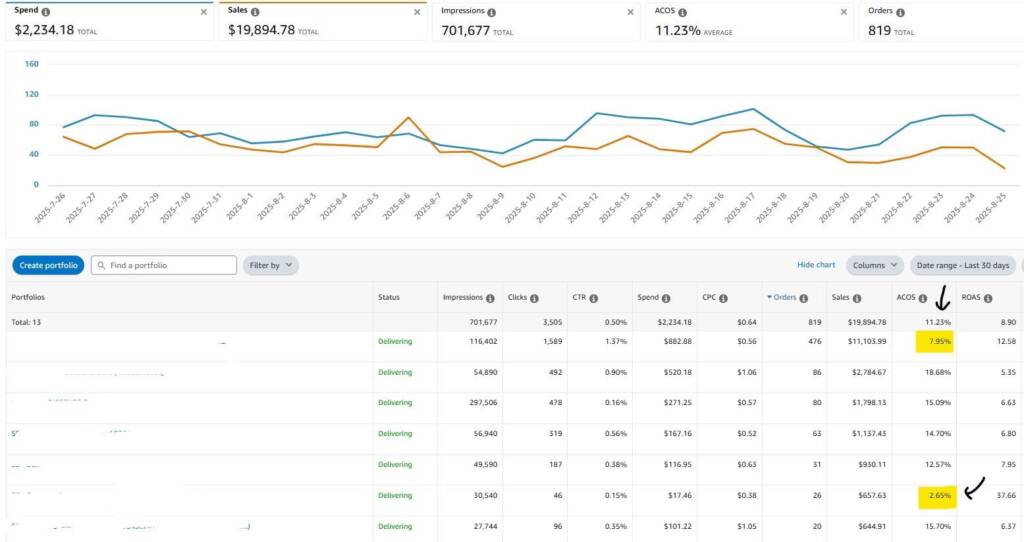
Task: Sort by the Status column header
Action: click(x=389, y=298)
